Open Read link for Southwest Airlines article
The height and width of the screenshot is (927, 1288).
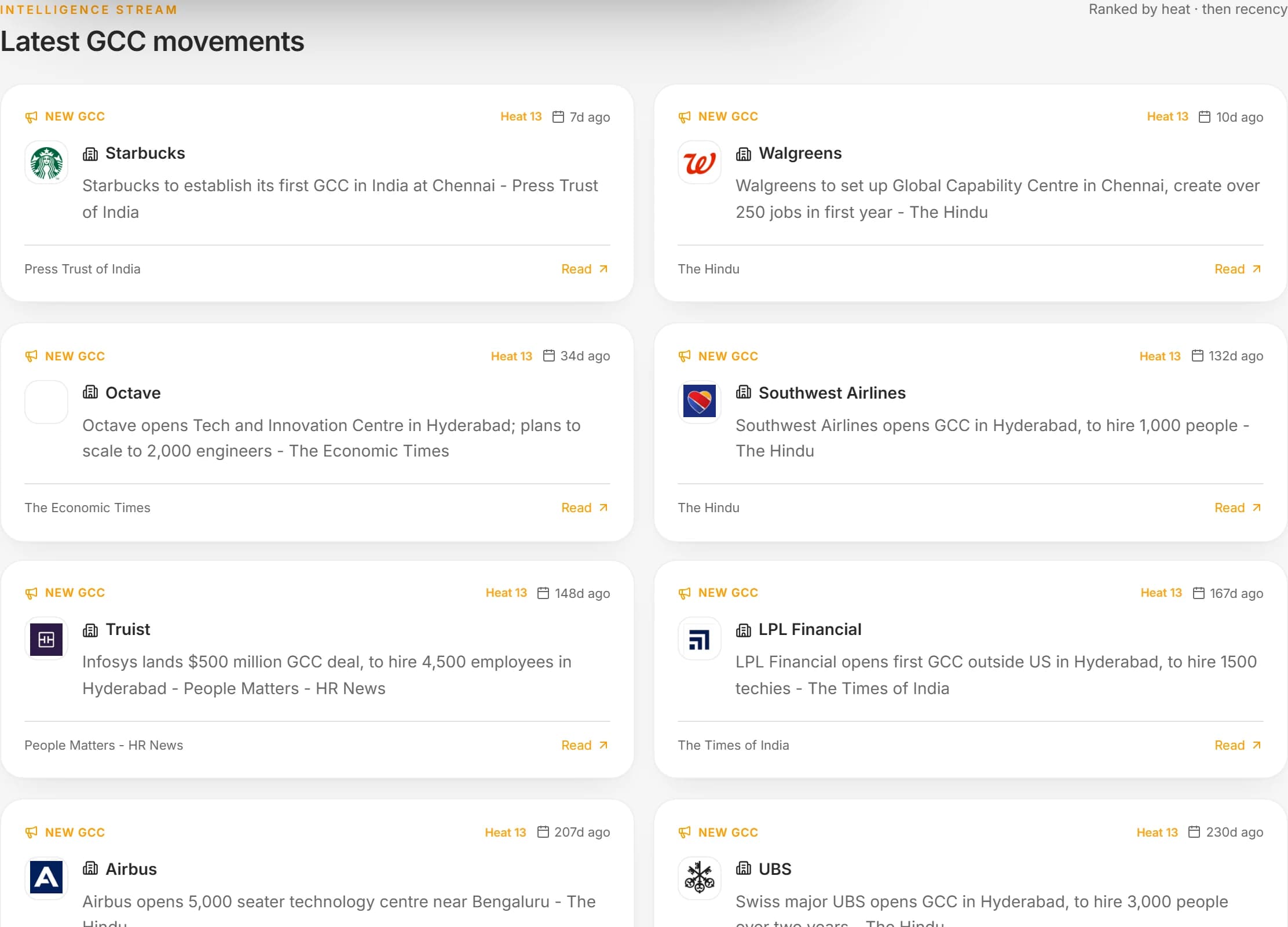pyautogui.click(x=1238, y=508)
